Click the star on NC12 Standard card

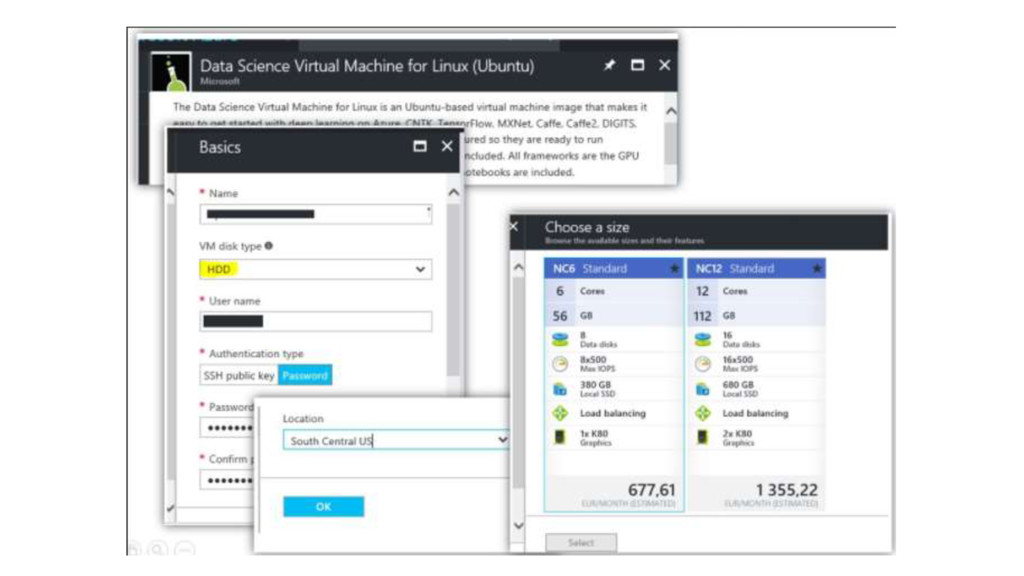click(x=816, y=268)
